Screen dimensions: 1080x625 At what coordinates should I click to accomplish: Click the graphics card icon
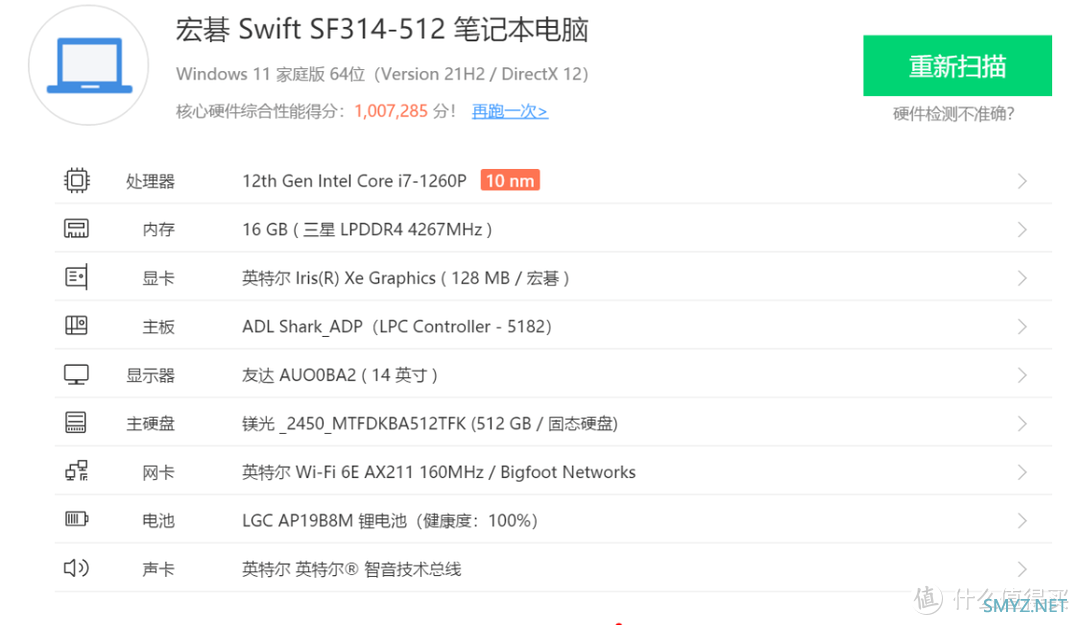(76, 278)
